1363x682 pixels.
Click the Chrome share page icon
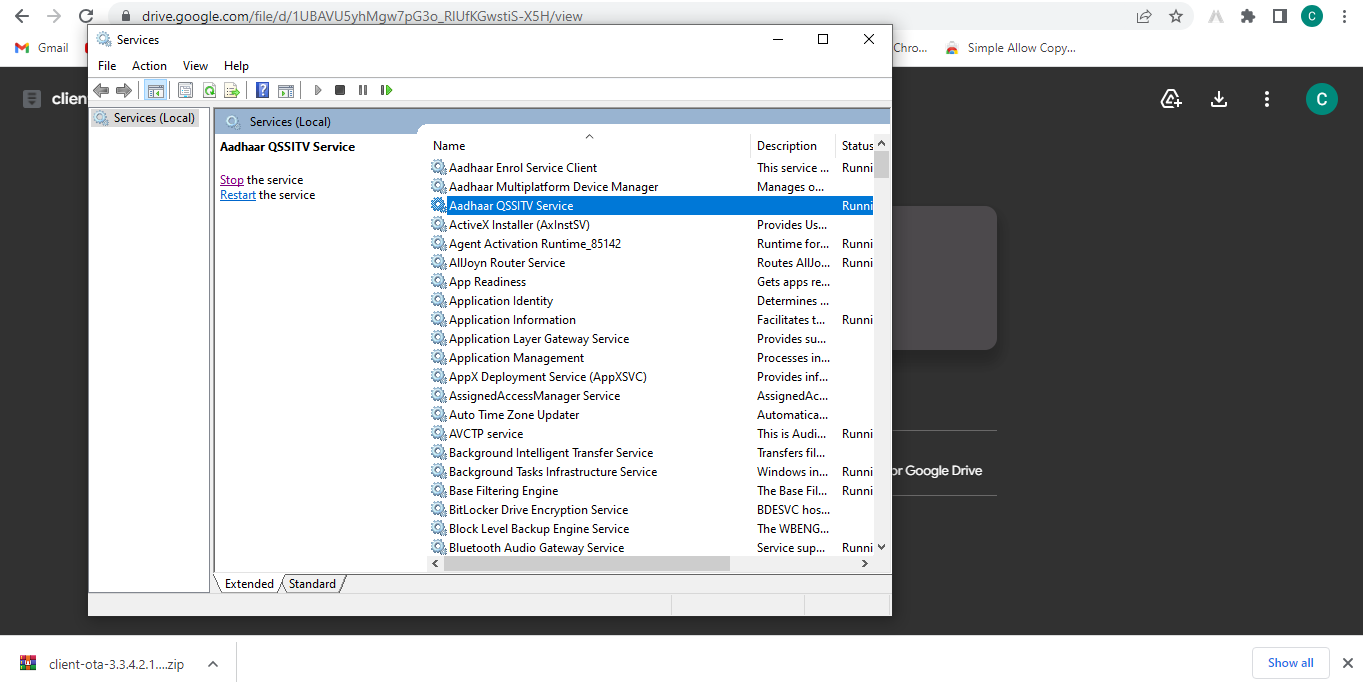pos(1144,16)
